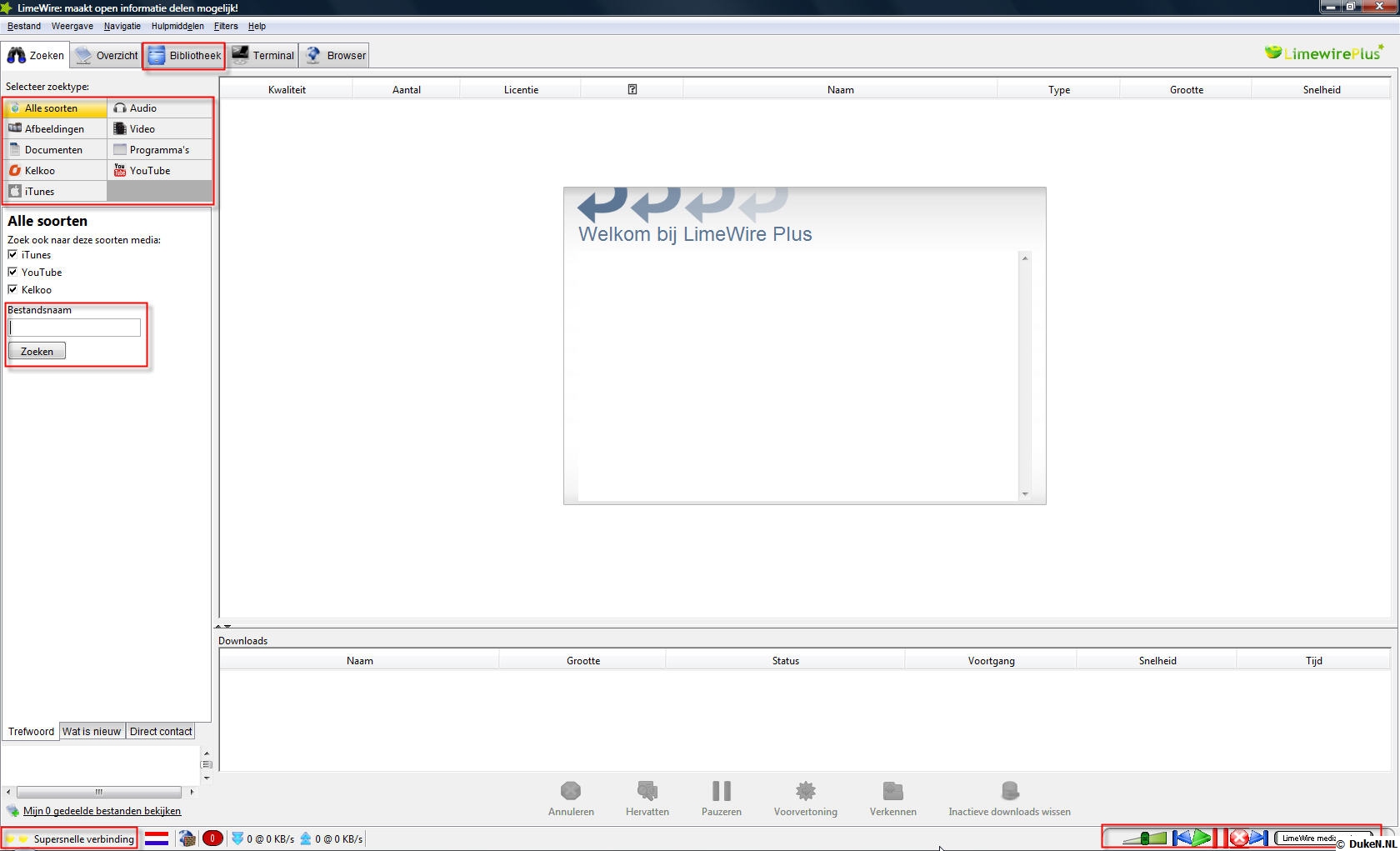This screenshot has width=1400, height=851.
Task: Select the Kelkoo search type
Action: coord(55,171)
